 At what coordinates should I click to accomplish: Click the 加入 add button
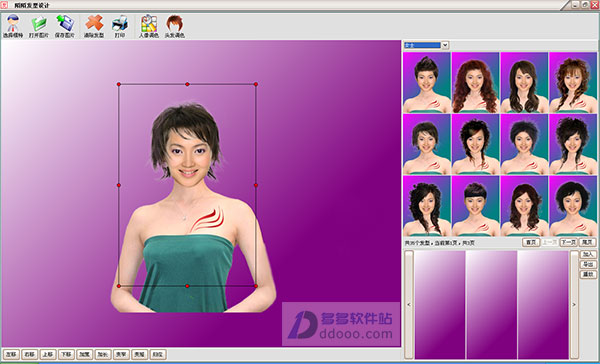click(x=588, y=255)
